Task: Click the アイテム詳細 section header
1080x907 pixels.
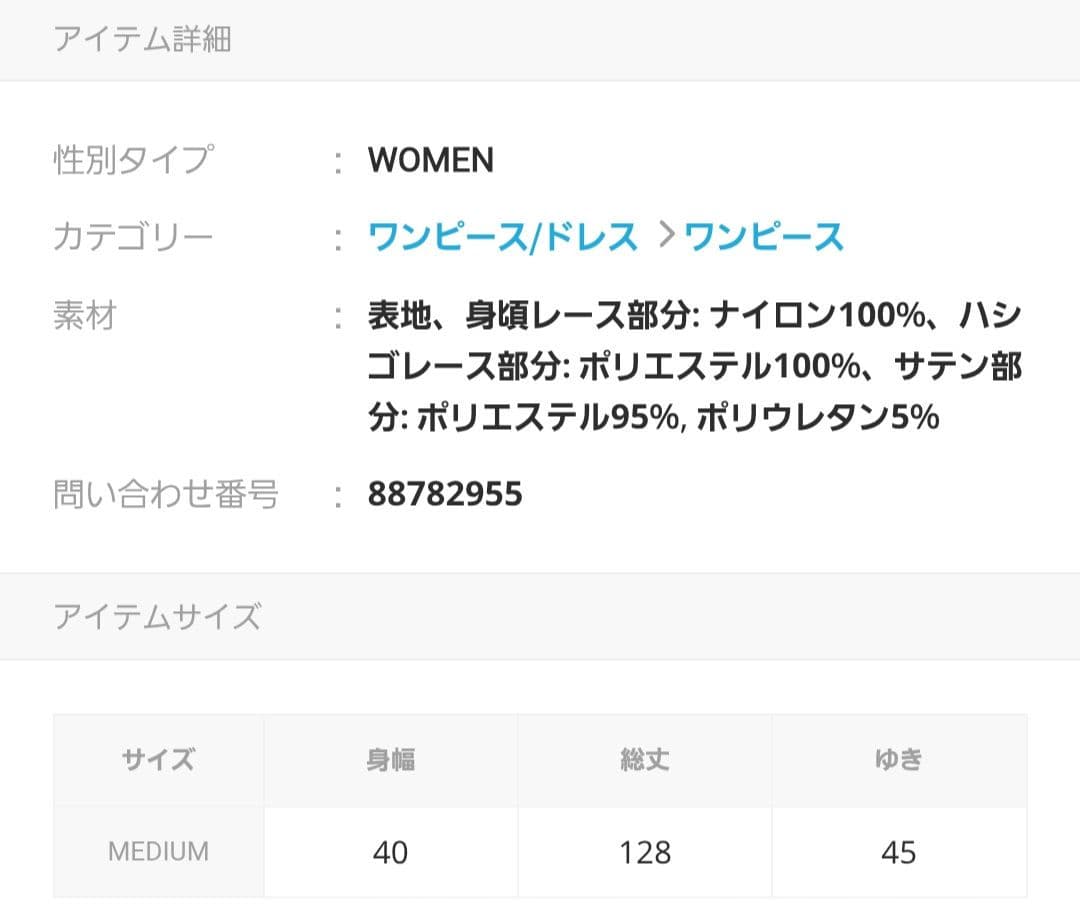Action: pyautogui.click(x=143, y=39)
